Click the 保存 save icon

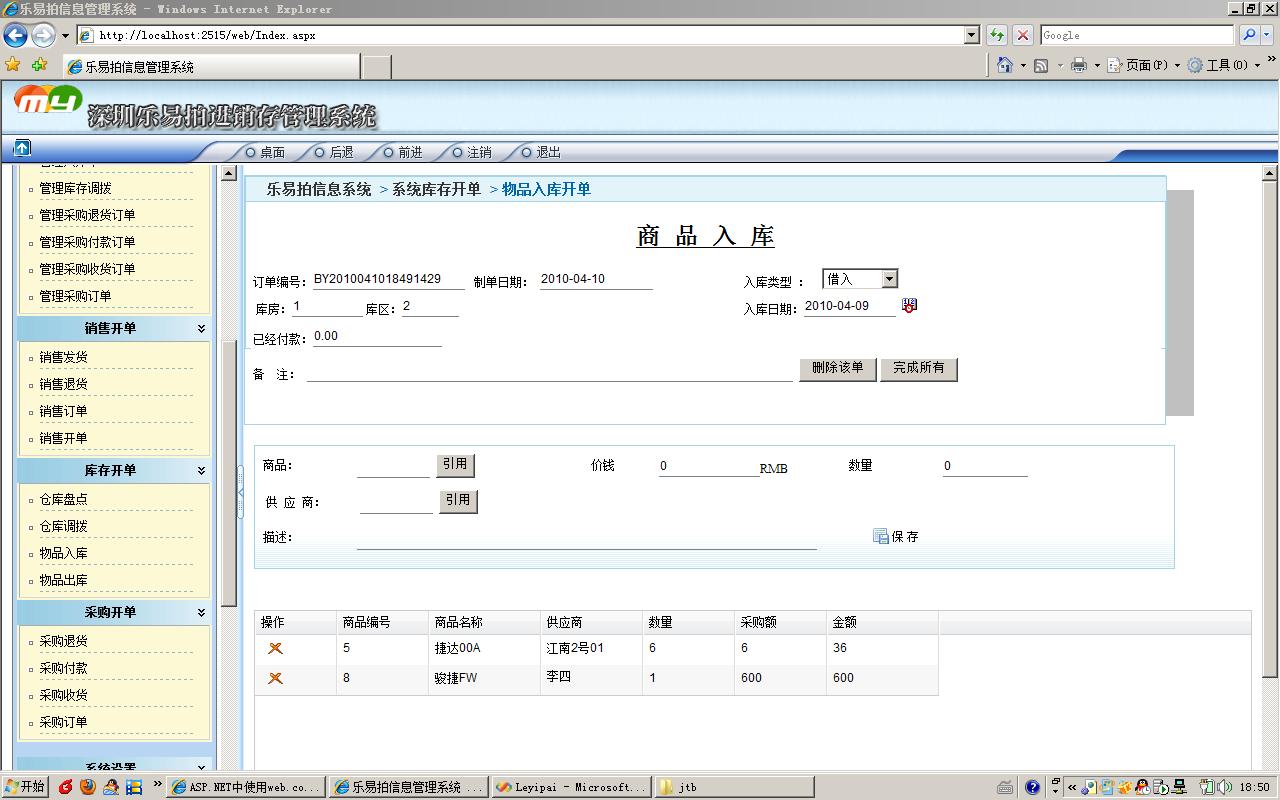pos(879,536)
